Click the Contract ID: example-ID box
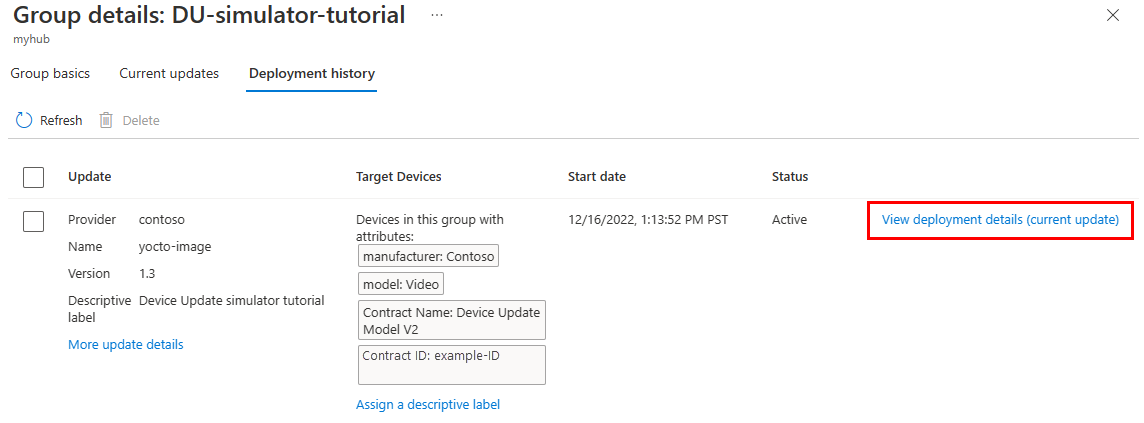This screenshot has width=1144, height=423. point(452,365)
